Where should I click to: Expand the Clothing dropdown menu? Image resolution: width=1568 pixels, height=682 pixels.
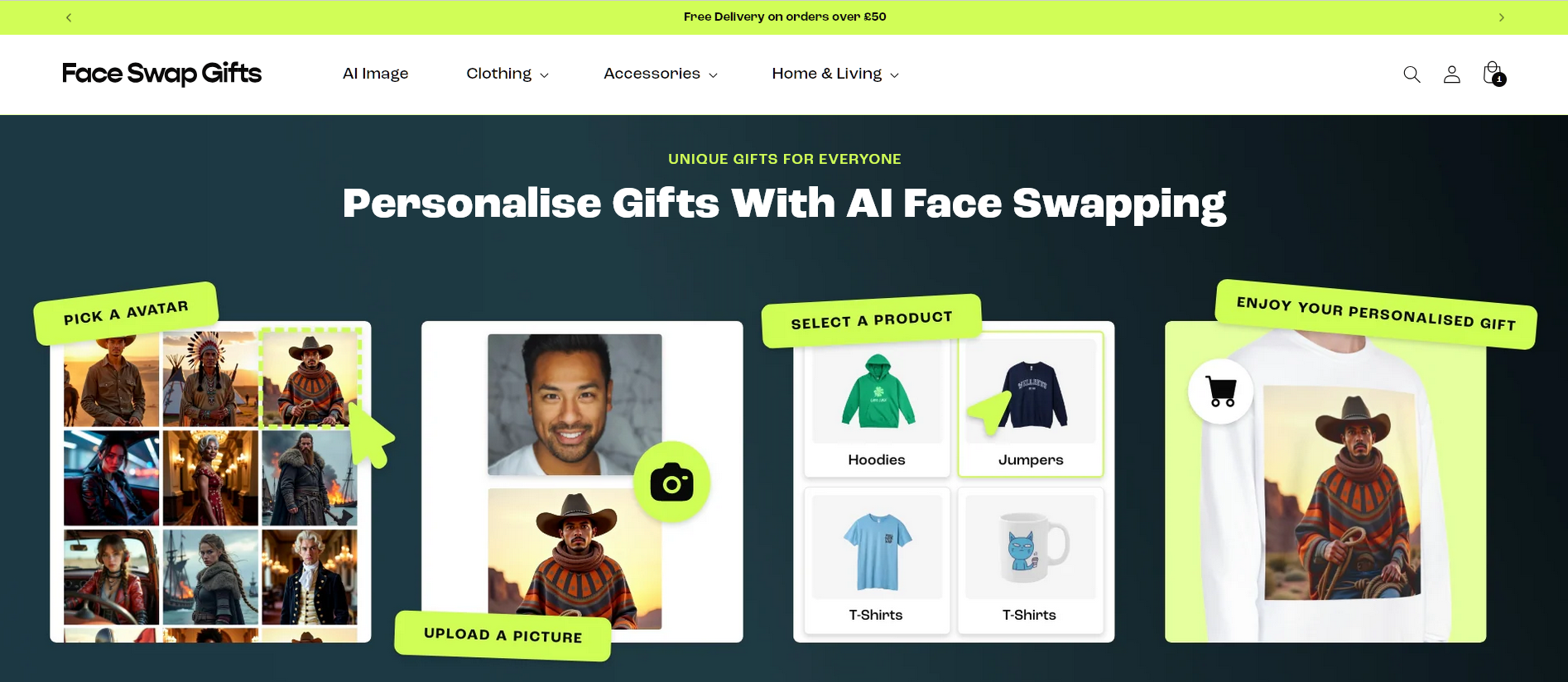click(x=507, y=74)
